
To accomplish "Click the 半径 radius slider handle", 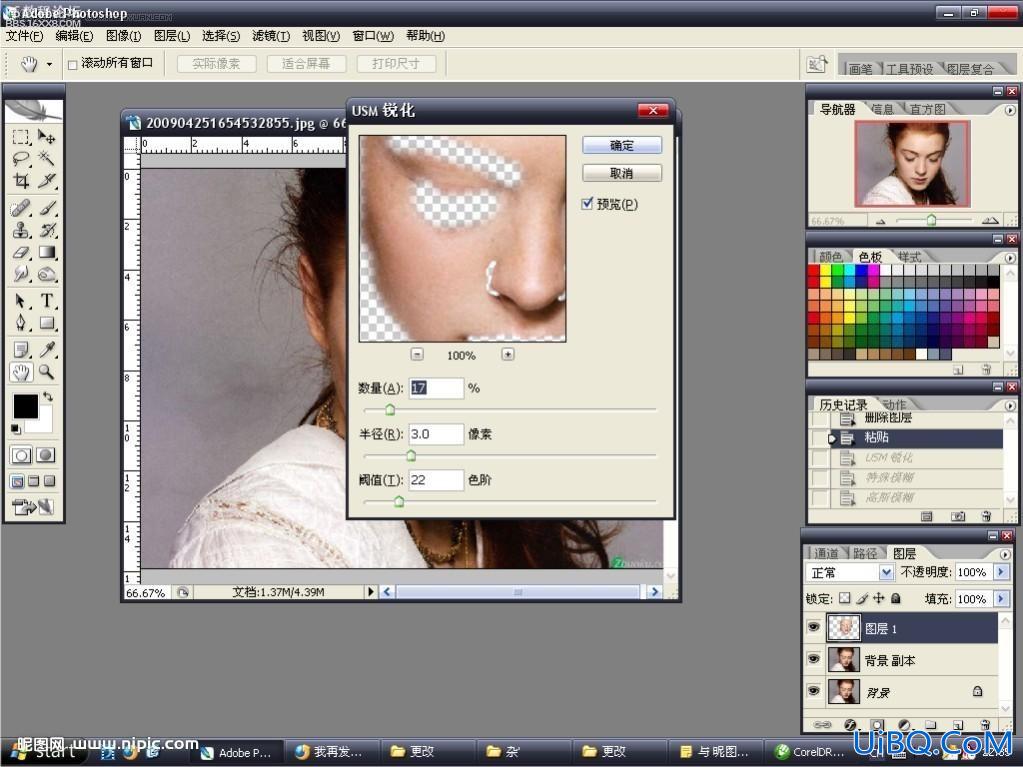I will tap(411, 455).
